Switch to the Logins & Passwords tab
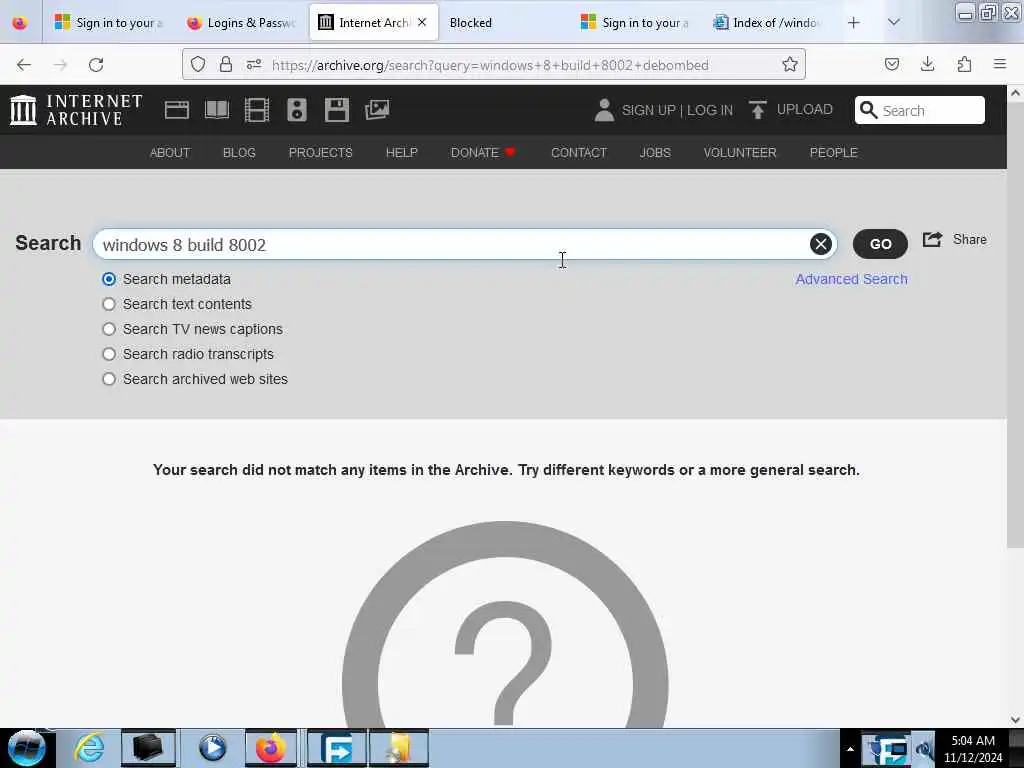 [x=242, y=23]
